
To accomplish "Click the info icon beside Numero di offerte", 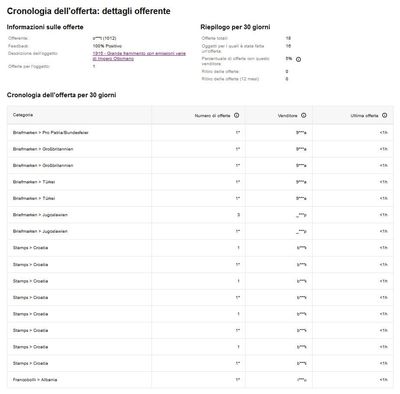I will click(236, 115).
